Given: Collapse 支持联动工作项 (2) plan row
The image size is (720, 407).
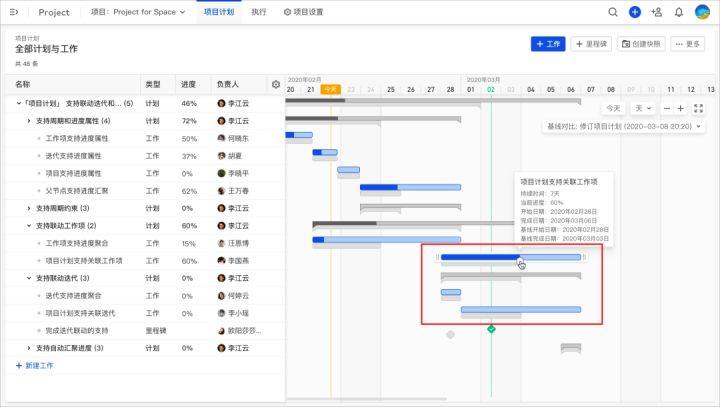Looking at the screenshot, I should pos(28,226).
